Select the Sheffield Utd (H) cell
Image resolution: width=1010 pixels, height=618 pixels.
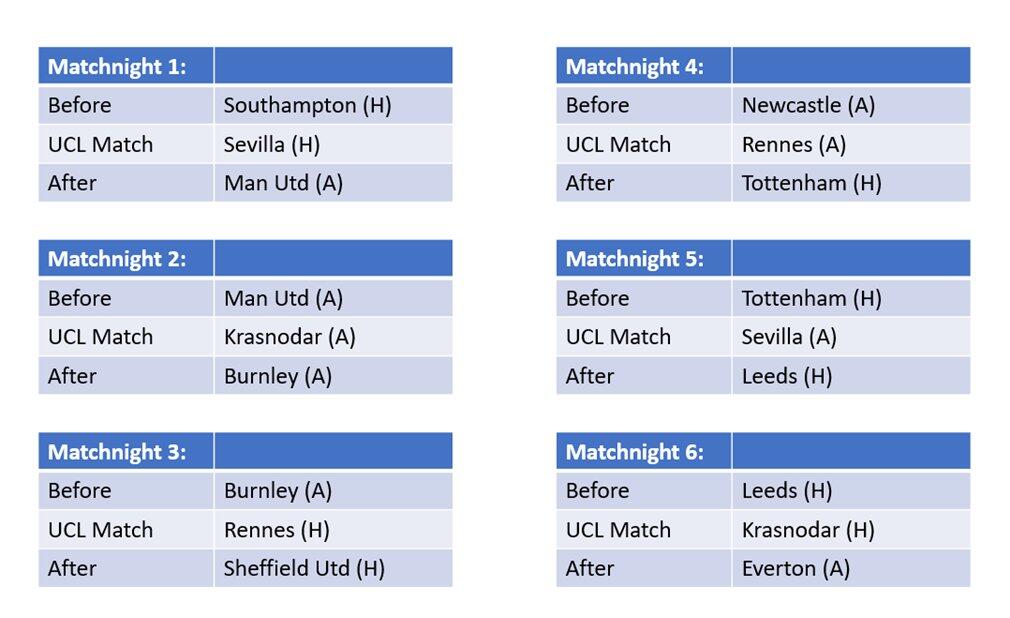pyautogui.click(x=304, y=568)
